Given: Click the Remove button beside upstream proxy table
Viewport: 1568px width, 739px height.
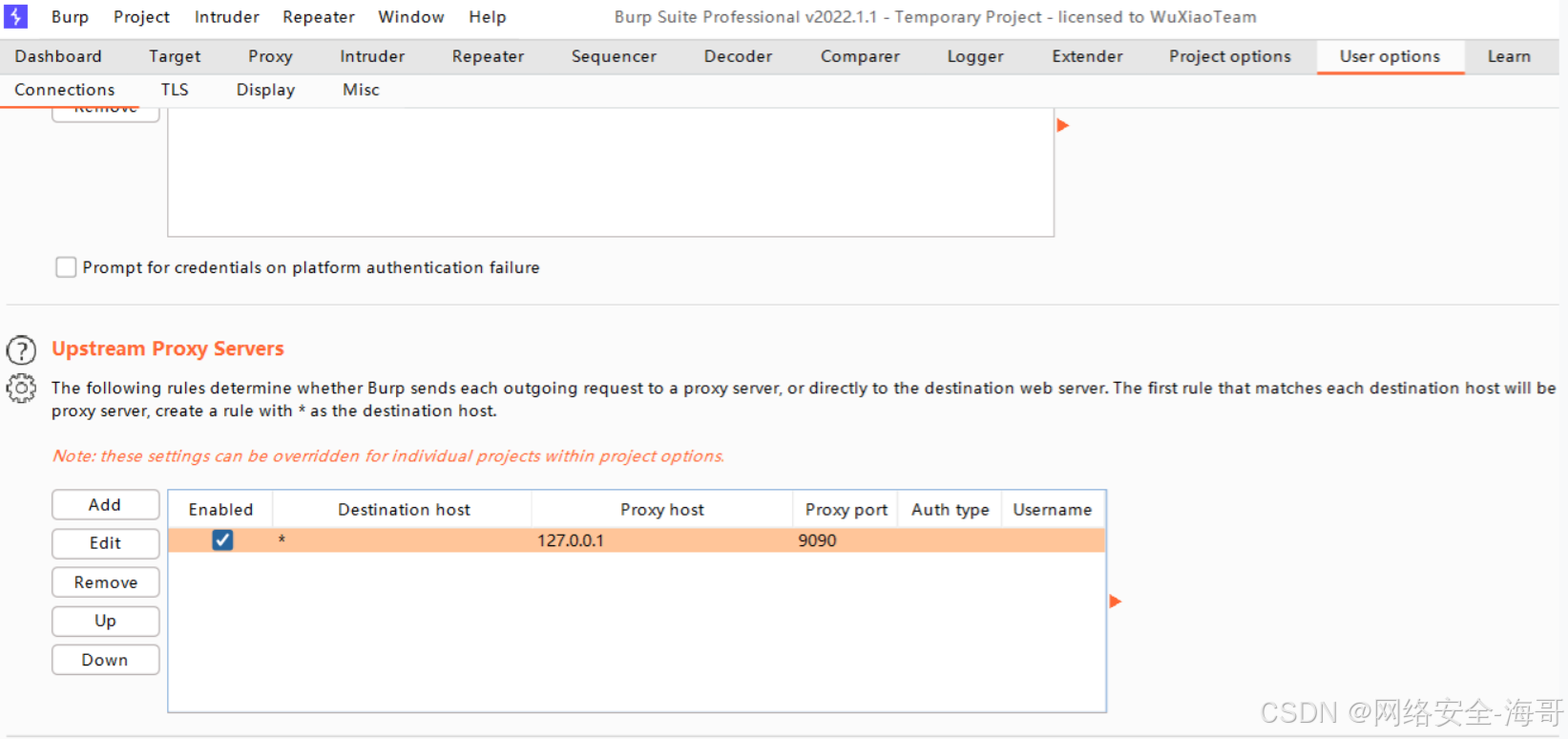Looking at the screenshot, I should point(105,582).
